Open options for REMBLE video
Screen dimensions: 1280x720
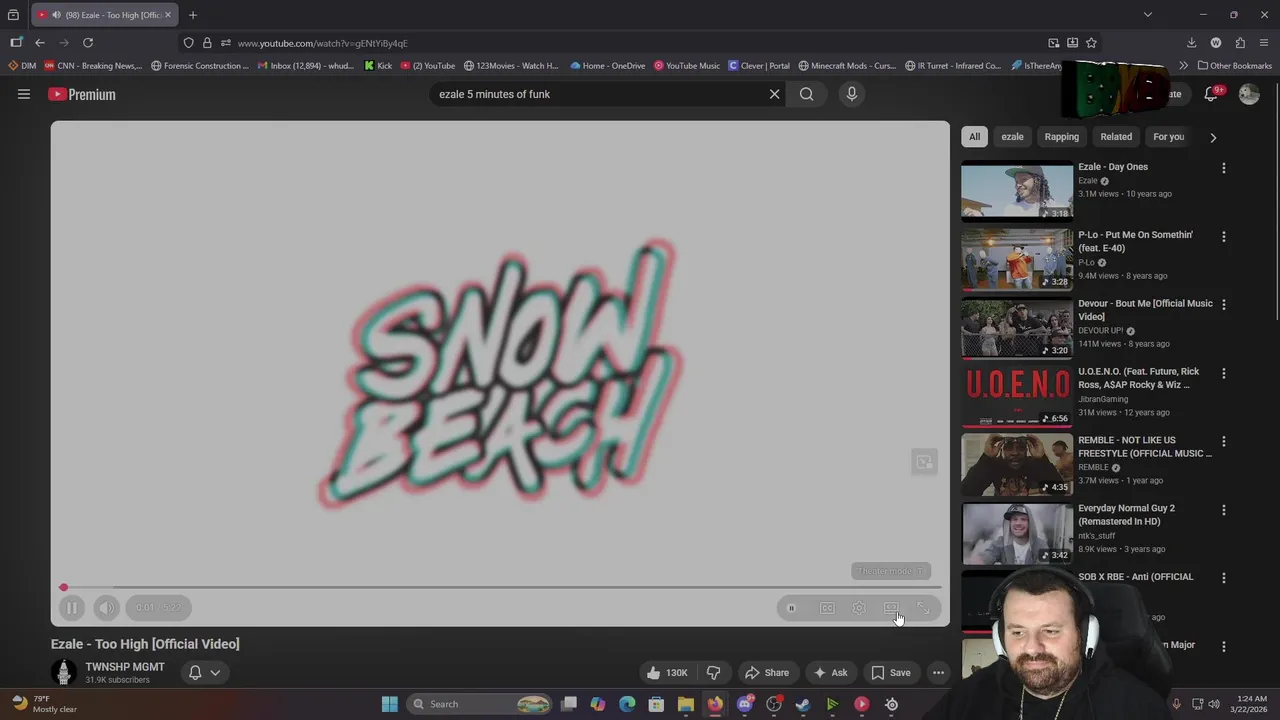(1223, 442)
